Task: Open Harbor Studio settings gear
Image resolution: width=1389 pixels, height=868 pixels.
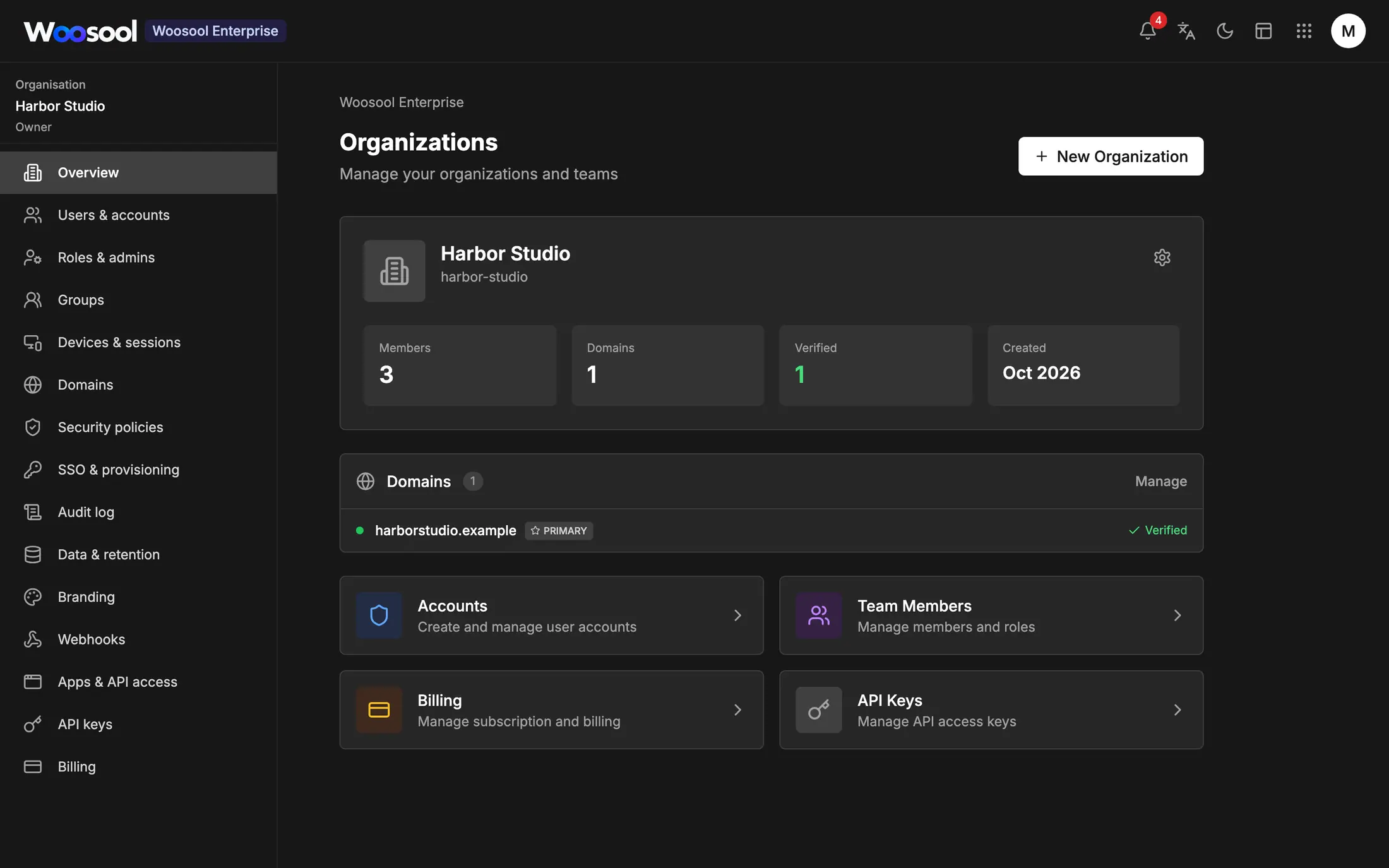Action: coord(1162,258)
